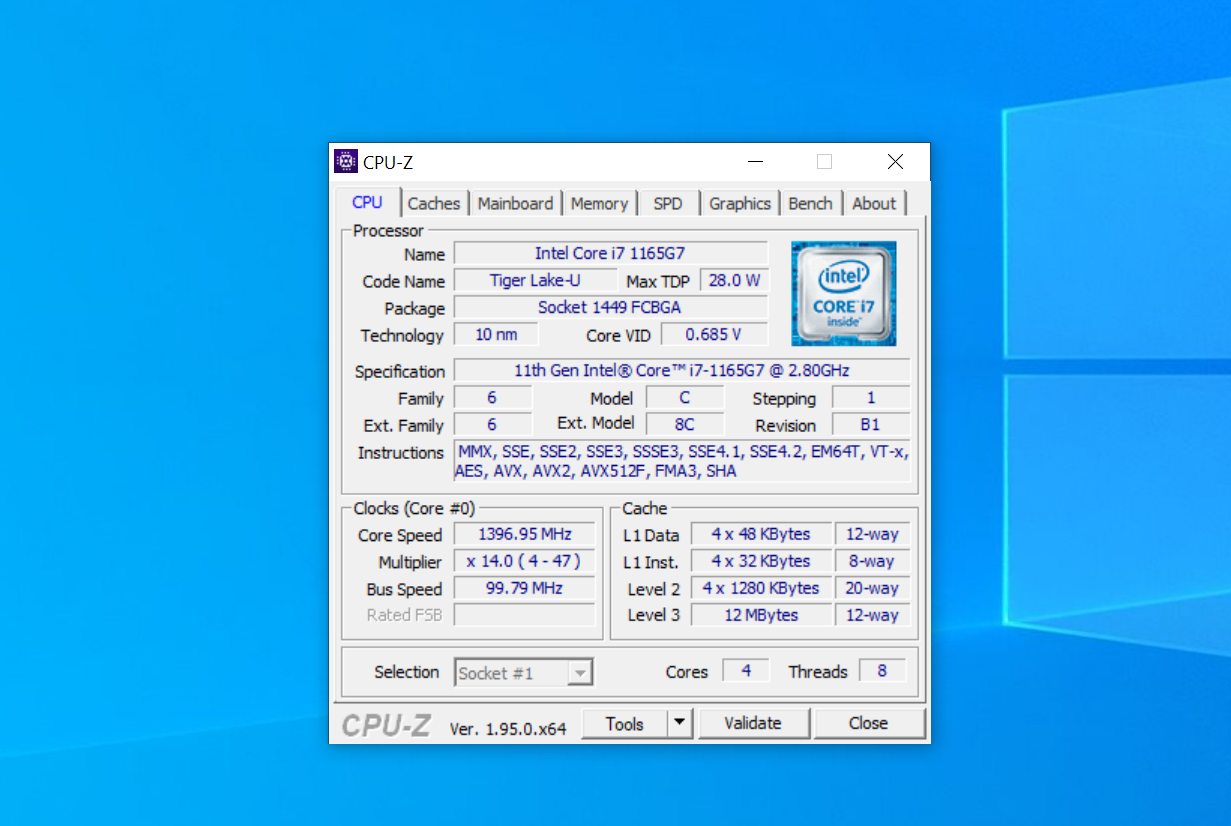Go to the Graphics tab
1231x826 pixels.
pyautogui.click(x=740, y=203)
